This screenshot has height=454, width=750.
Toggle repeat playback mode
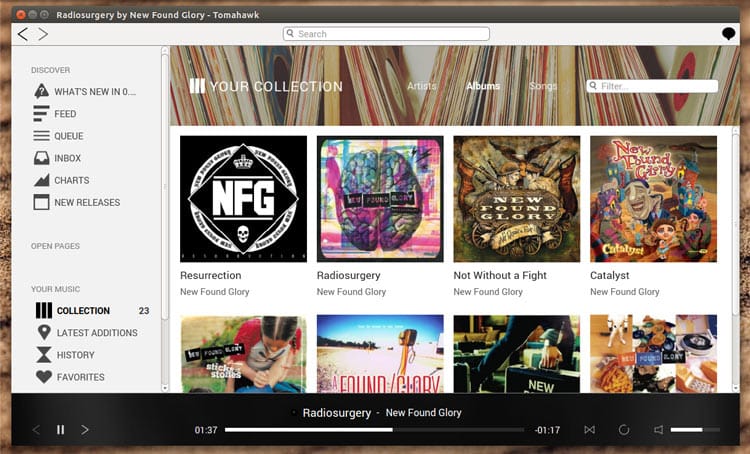623,430
